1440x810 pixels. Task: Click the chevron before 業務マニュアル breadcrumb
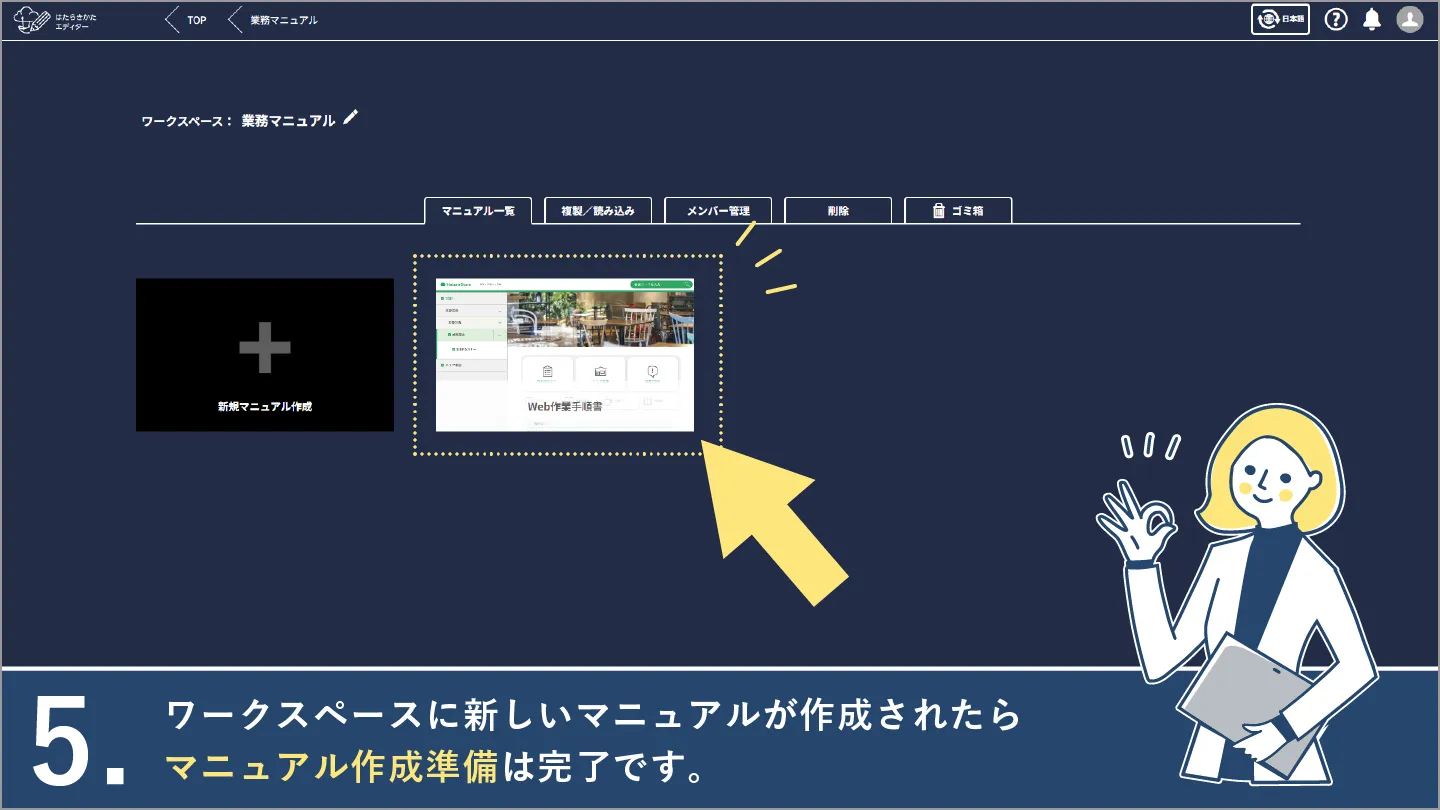pyautogui.click(x=235, y=20)
